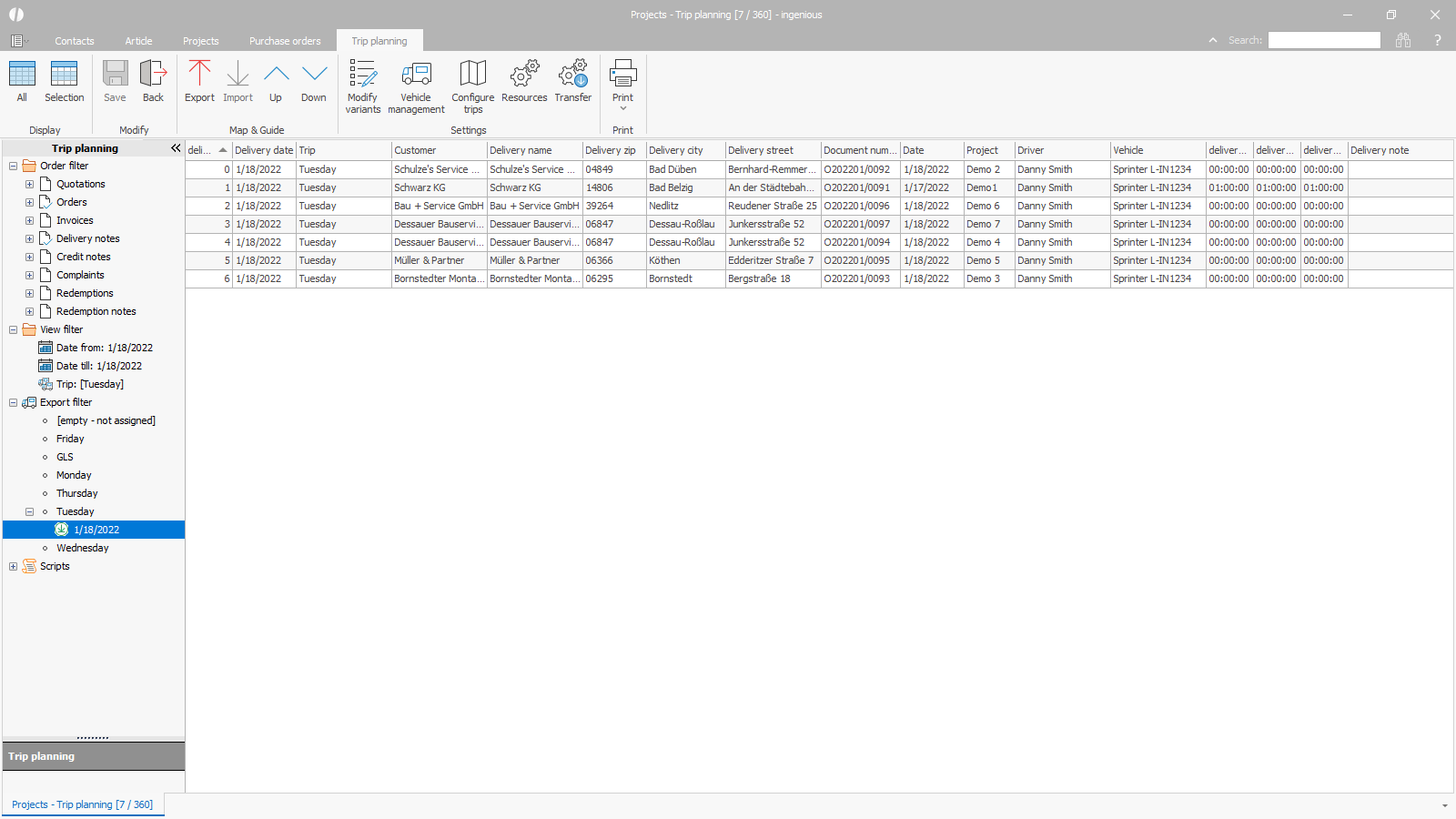
Task: Click the Configure trips icon
Action: pyautogui.click(x=472, y=86)
